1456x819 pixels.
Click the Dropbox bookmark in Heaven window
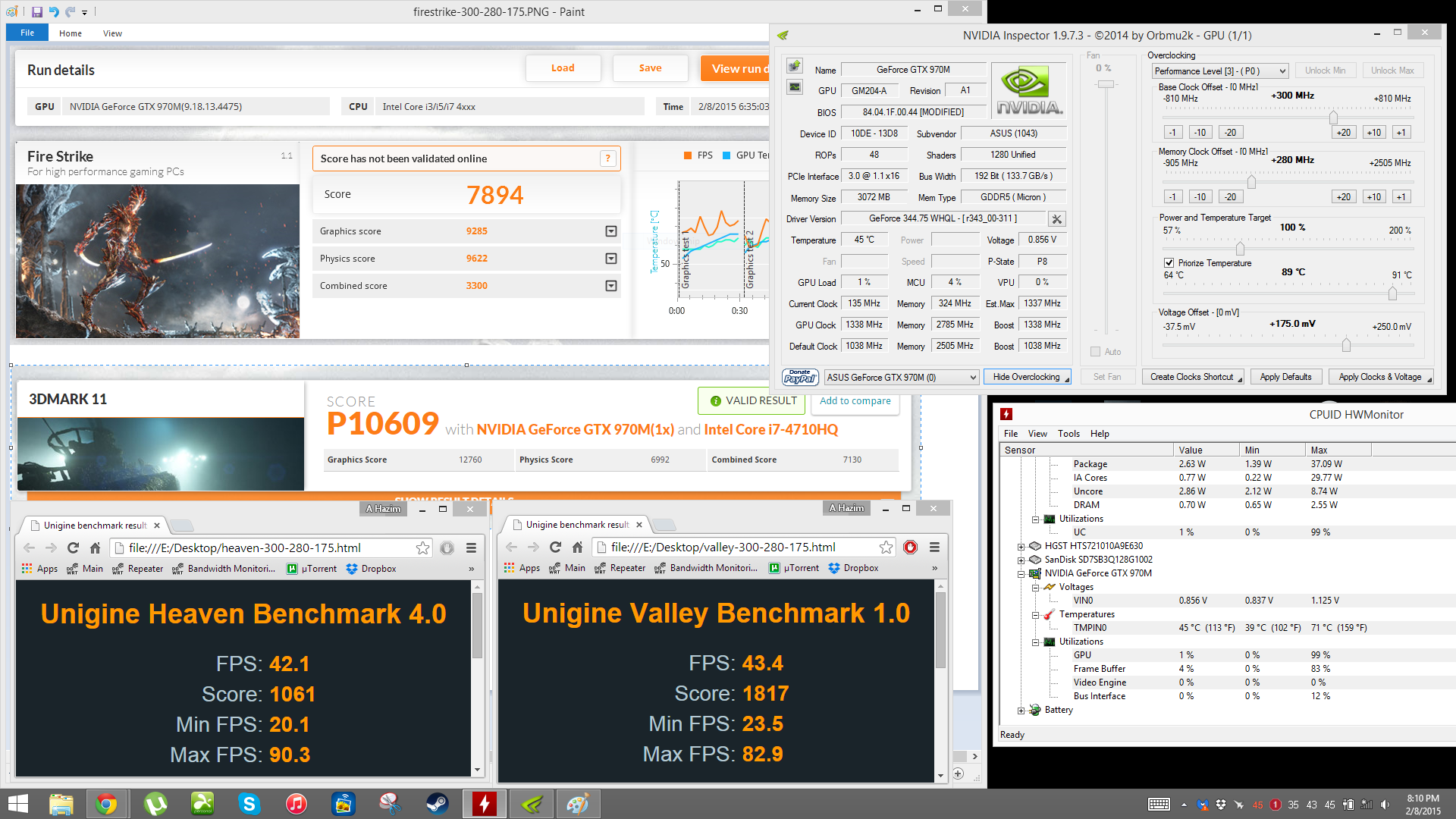coord(371,569)
